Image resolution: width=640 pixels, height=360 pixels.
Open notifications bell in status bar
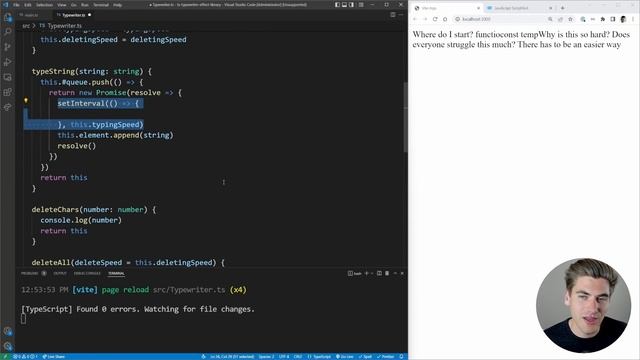pyautogui.click(x=402, y=356)
